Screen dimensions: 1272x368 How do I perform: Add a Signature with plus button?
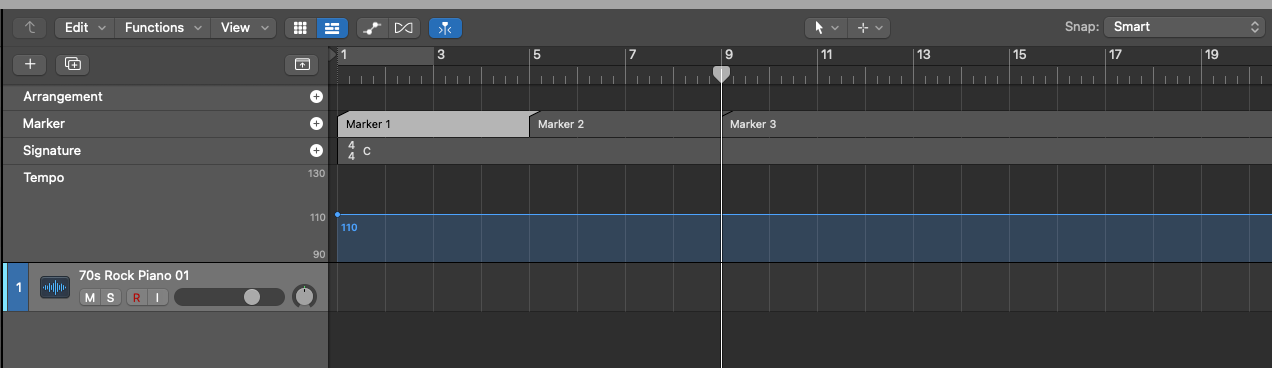[x=316, y=151]
